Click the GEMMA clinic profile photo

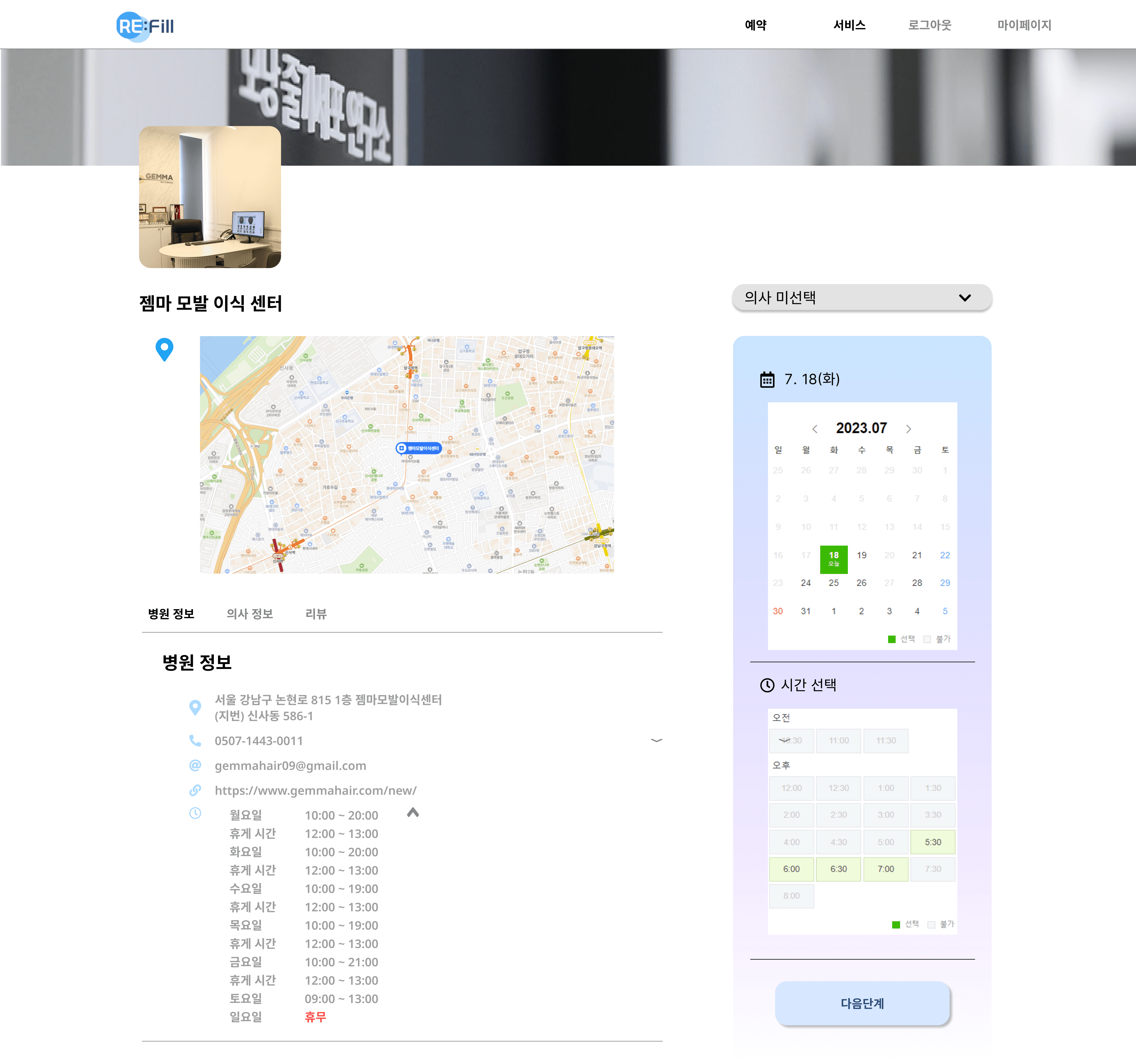click(210, 196)
